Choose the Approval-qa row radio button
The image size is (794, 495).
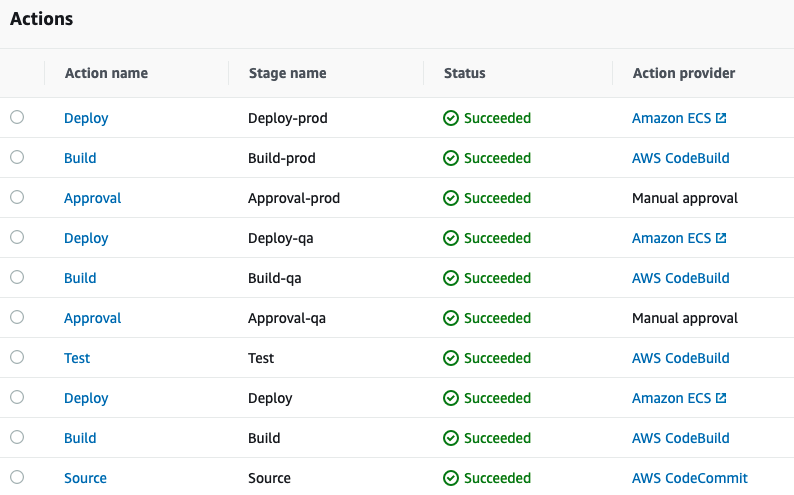(x=17, y=317)
